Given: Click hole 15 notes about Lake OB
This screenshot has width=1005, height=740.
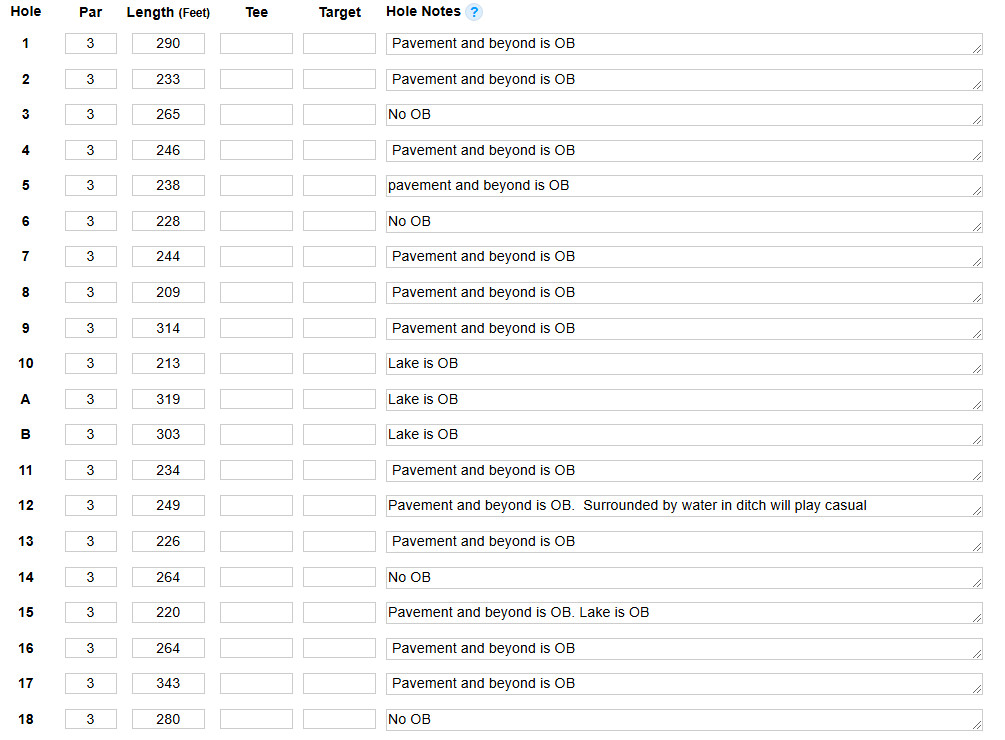Looking at the screenshot, I should tap(684, 612).
